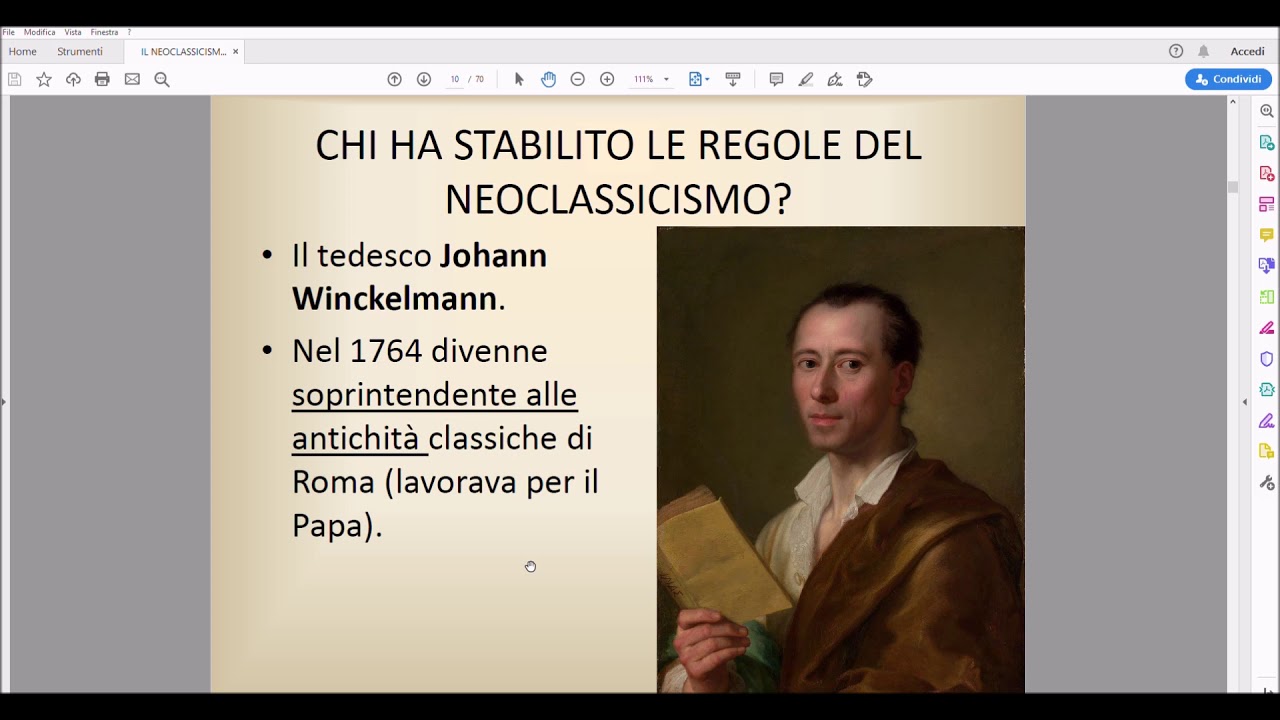
Task: Click the underlined text 'soprintendente alle'
Action: 434,395
